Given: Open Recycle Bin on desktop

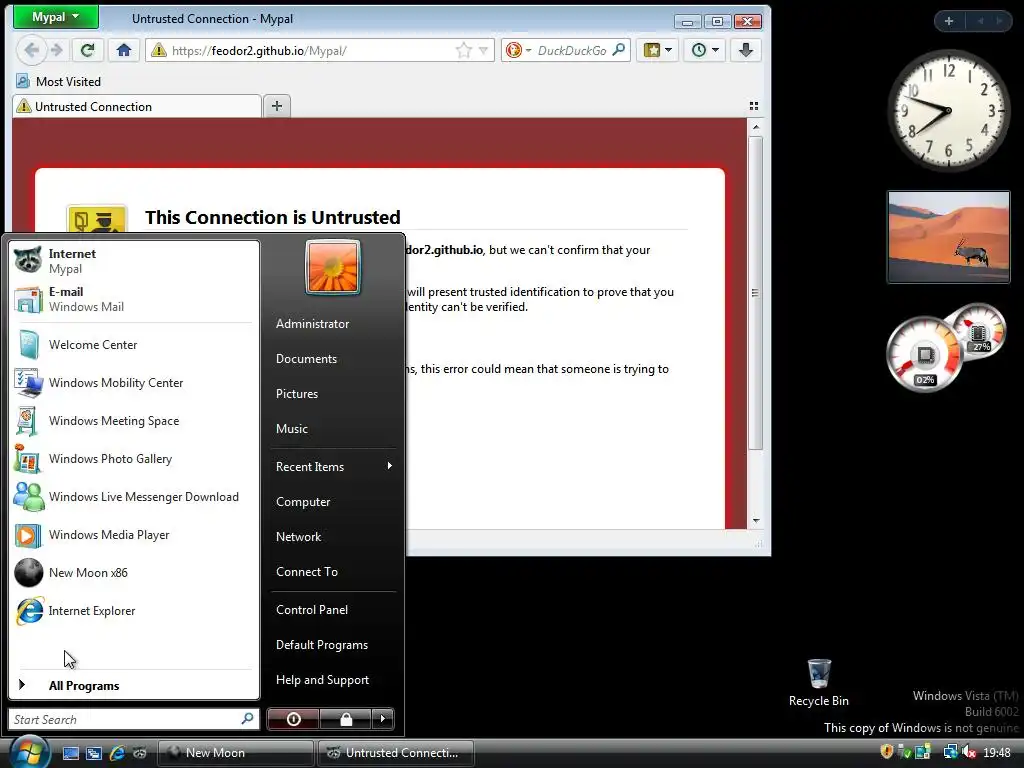Looking at the screenshot, I should pyautogui.click(x=819, y=683).
